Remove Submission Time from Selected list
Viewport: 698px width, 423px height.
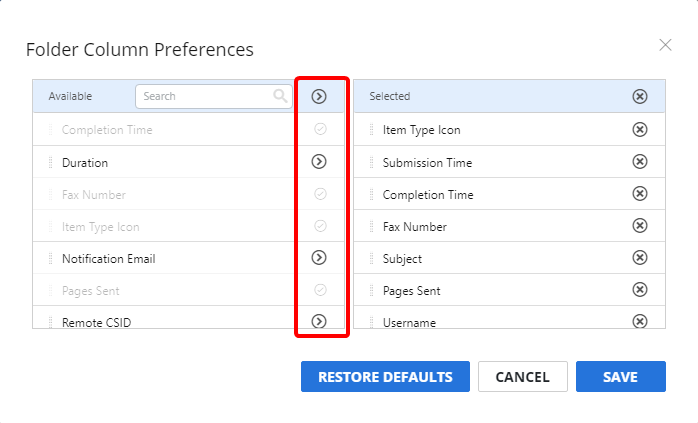tap(640, 162)
